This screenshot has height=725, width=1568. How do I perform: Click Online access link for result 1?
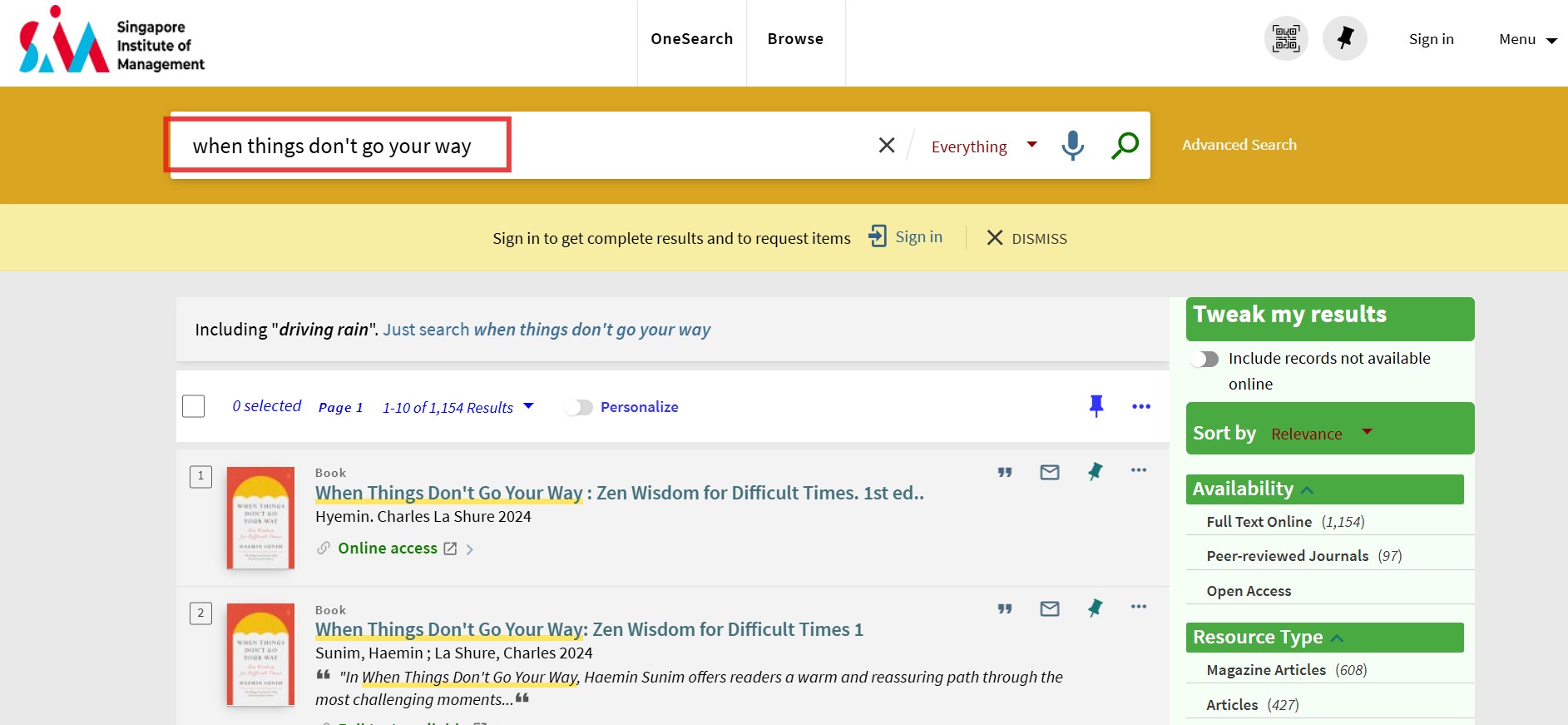[x=388, y=548]
